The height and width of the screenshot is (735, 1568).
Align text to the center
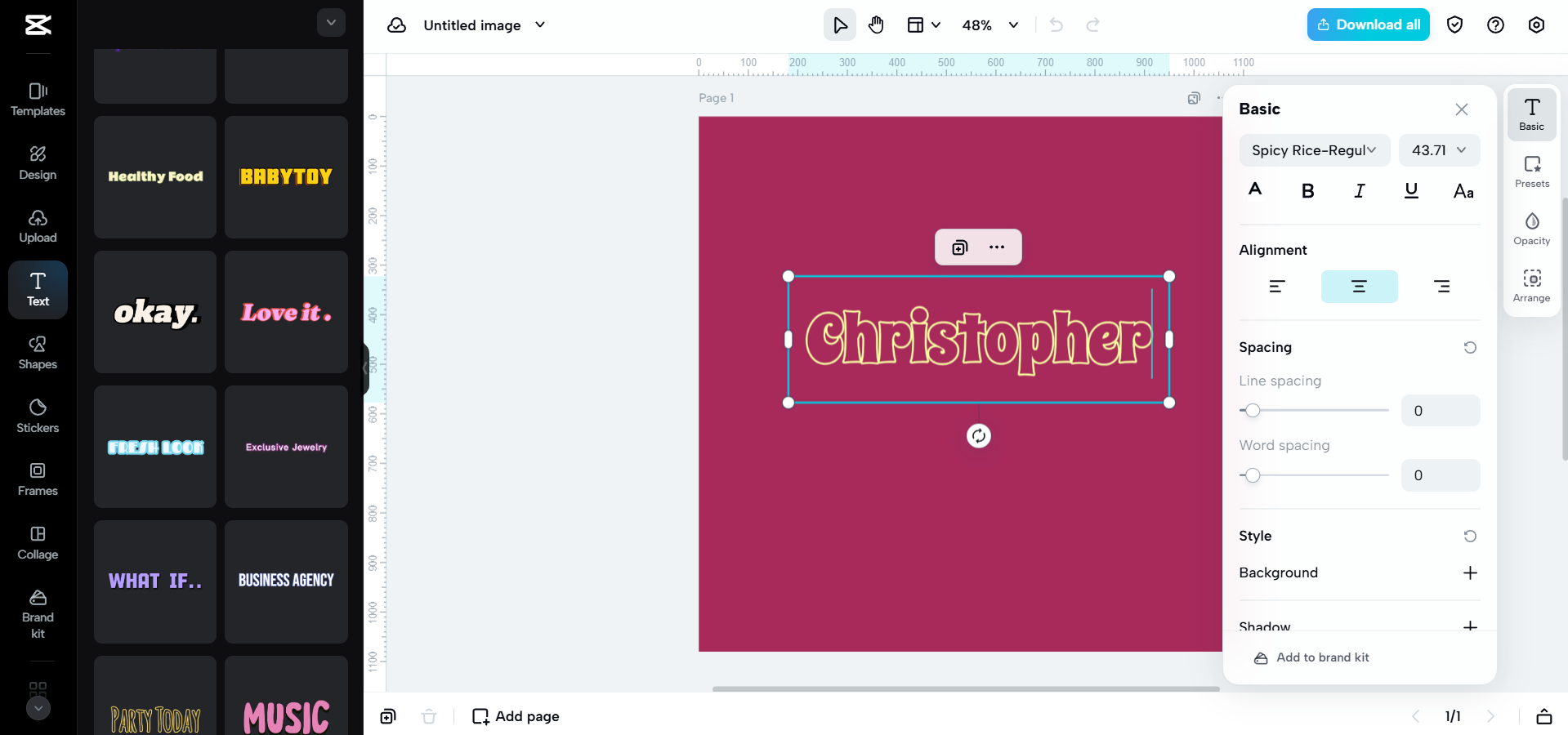point(1360,287)
